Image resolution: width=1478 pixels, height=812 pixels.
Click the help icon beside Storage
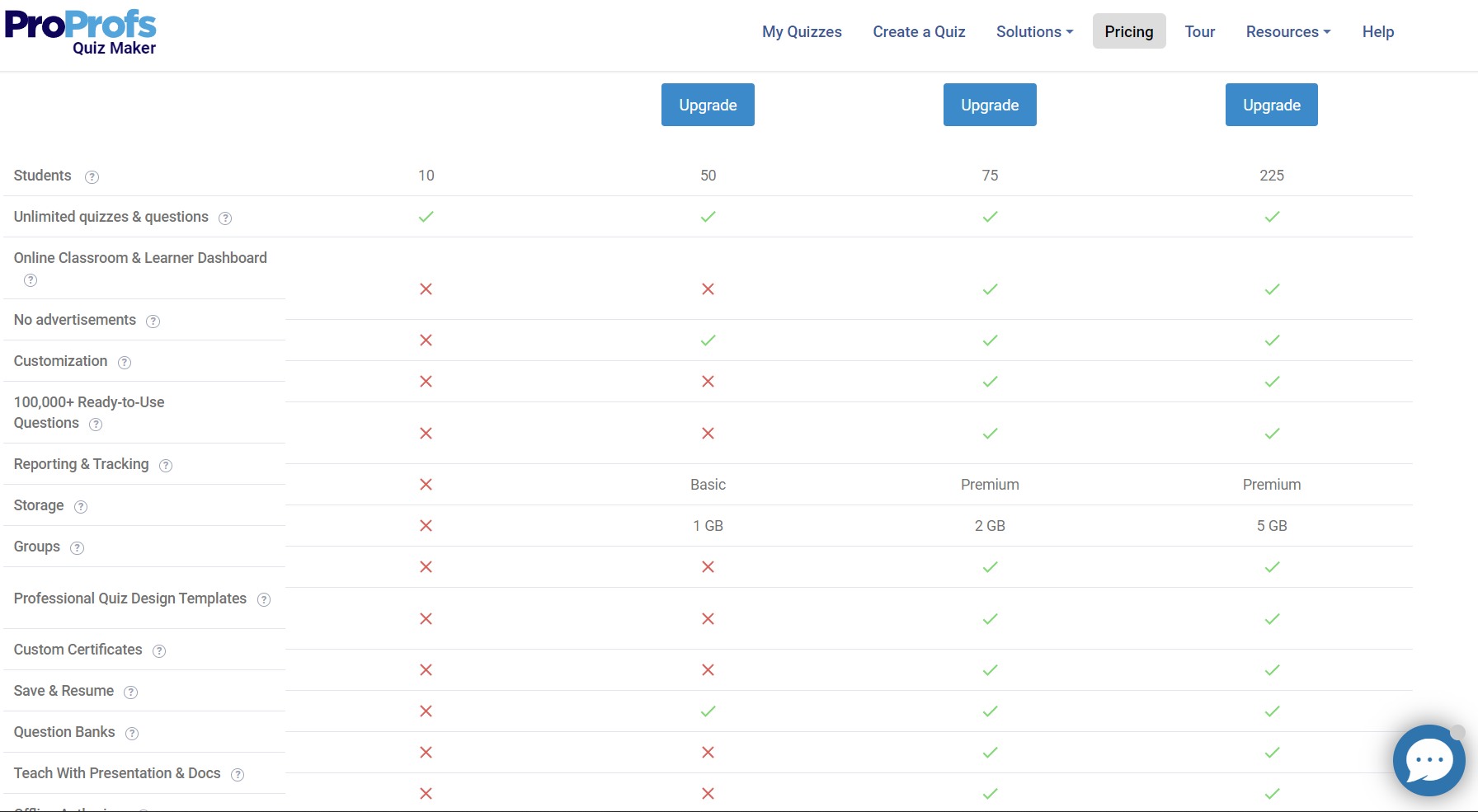81,507
